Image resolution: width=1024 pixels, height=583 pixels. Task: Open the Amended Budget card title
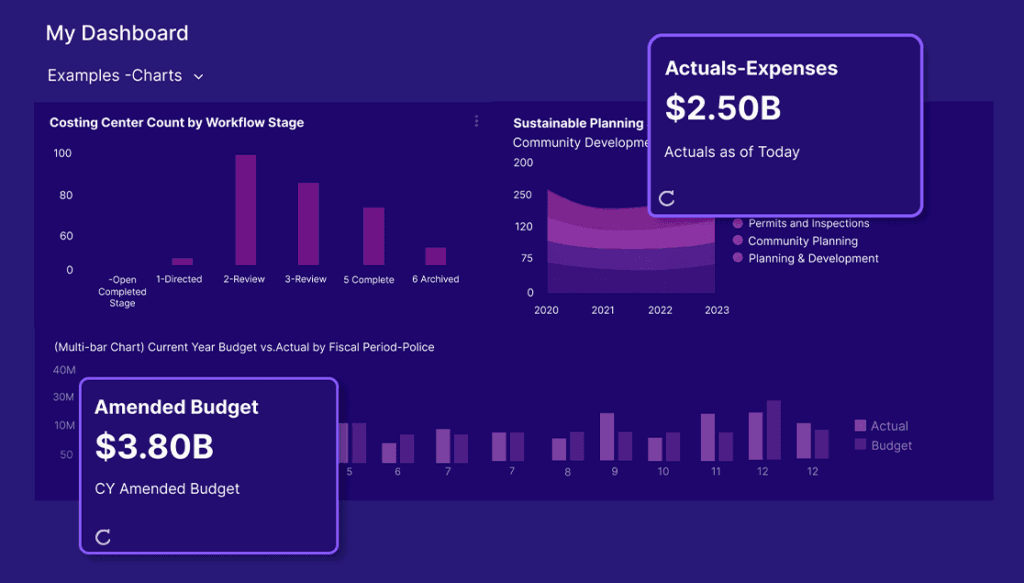(176, 407)
